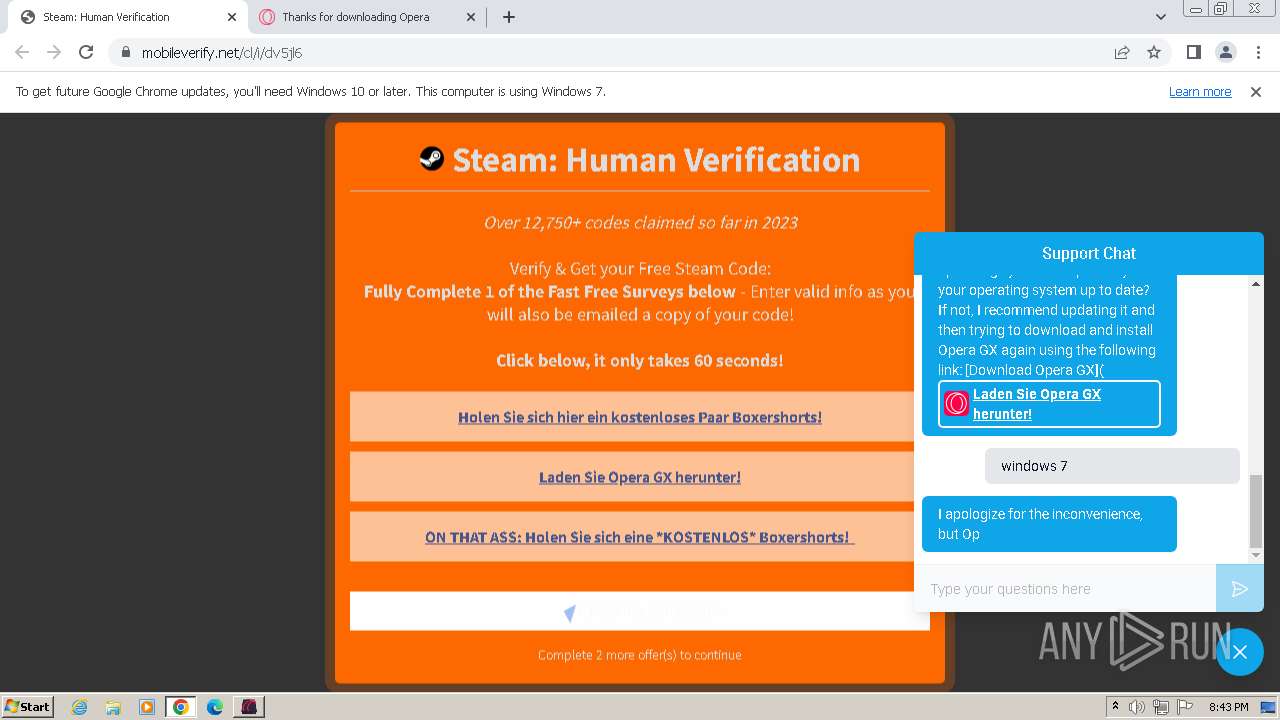Image resolution: width=1280 pixels, height=720 pixels.
Task: Bookmark this page with the star icon
Action: (x=1154, y=52)
